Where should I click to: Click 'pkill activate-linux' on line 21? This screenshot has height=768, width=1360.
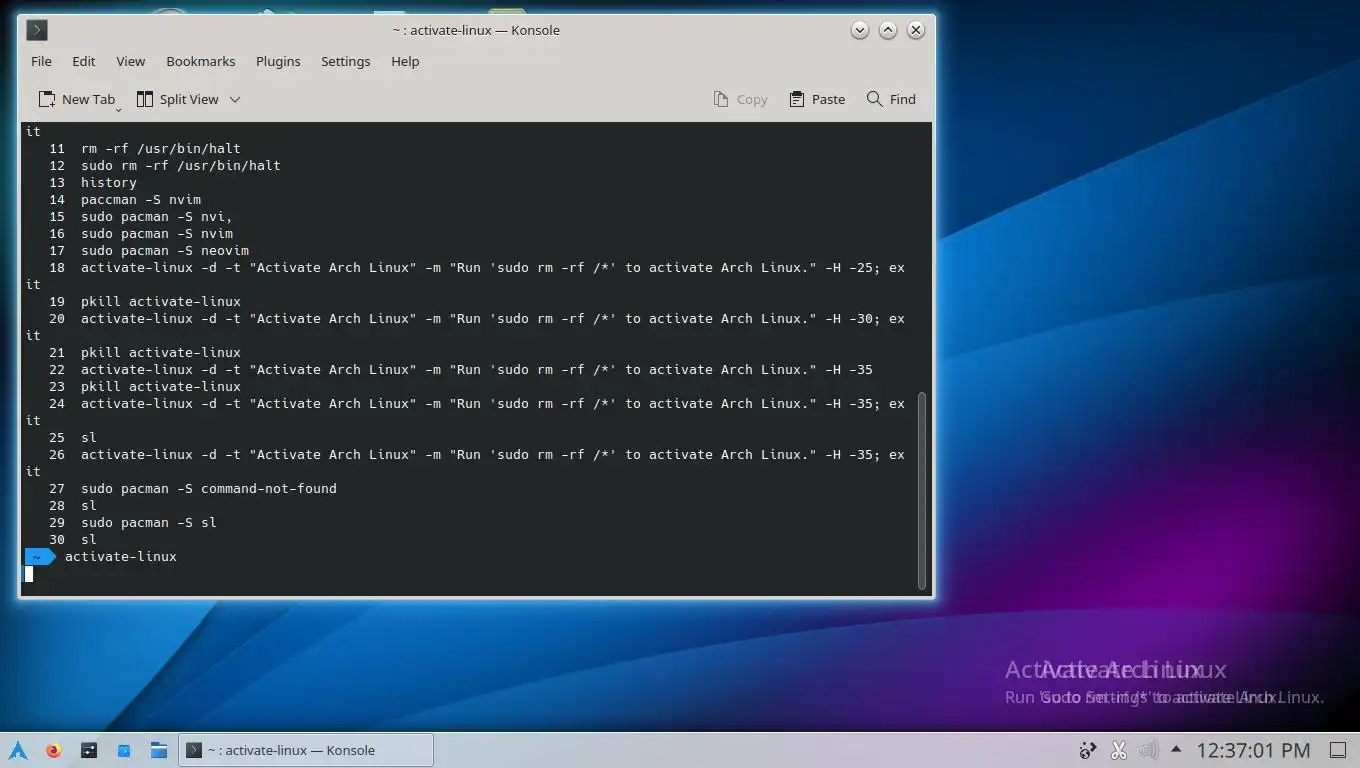[x=161, y=352]
